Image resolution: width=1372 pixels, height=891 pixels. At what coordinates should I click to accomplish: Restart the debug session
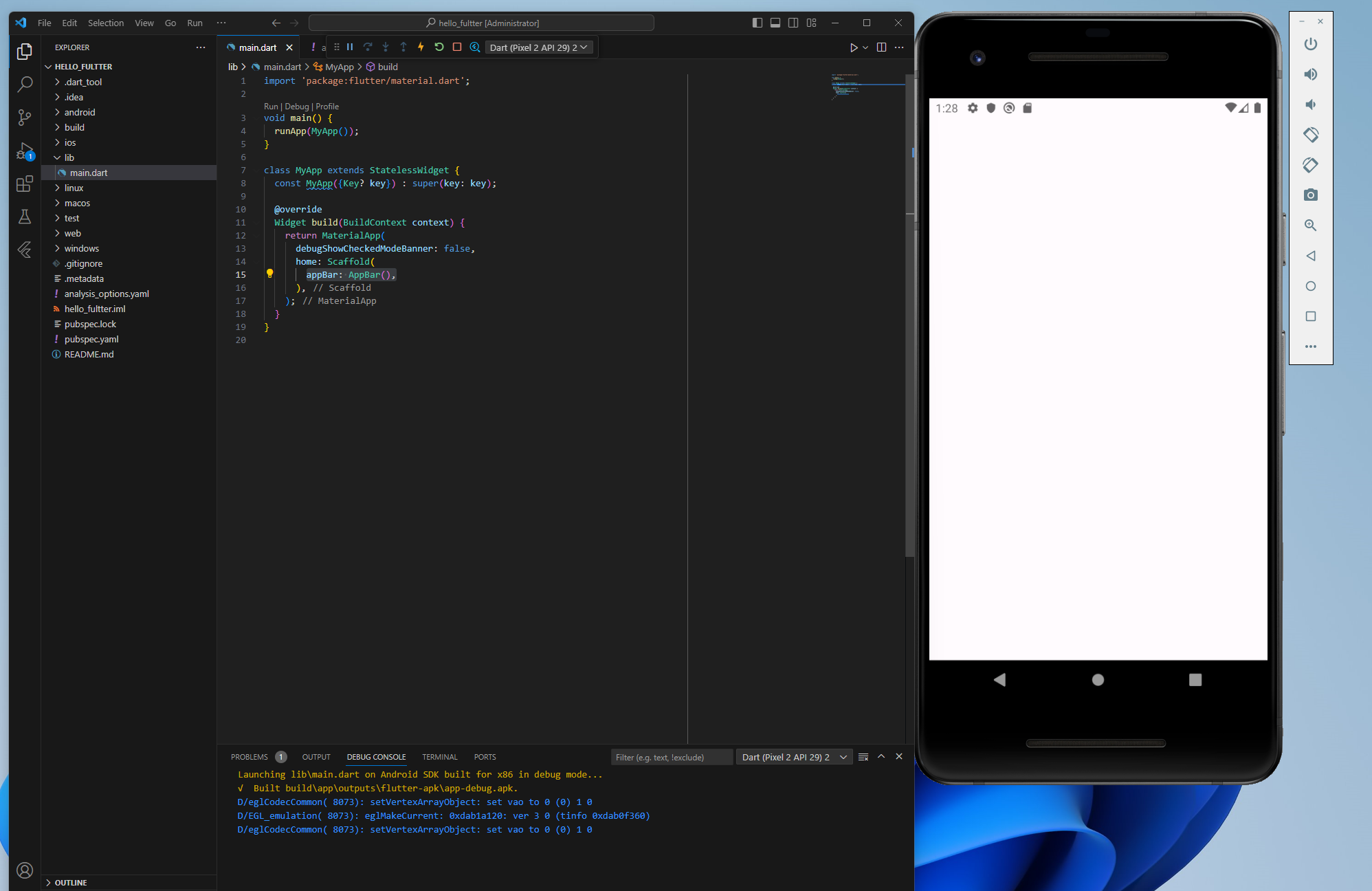(x=439, y=47)
